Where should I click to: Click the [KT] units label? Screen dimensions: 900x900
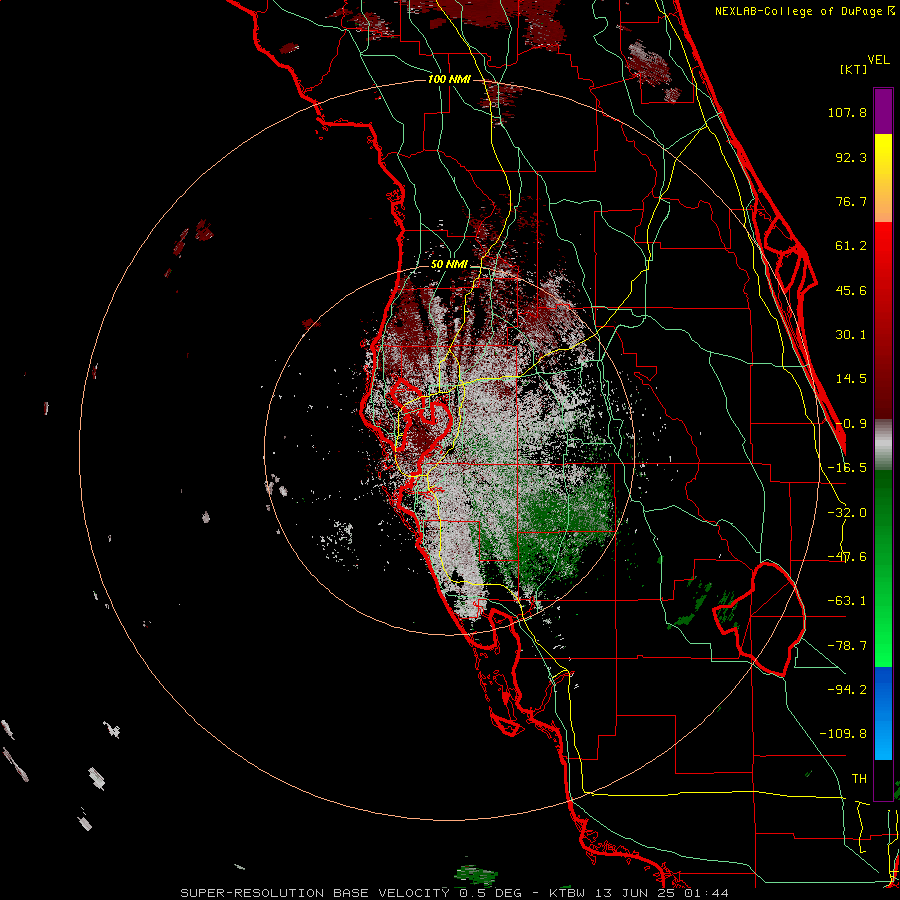click(x=854, y=70)
